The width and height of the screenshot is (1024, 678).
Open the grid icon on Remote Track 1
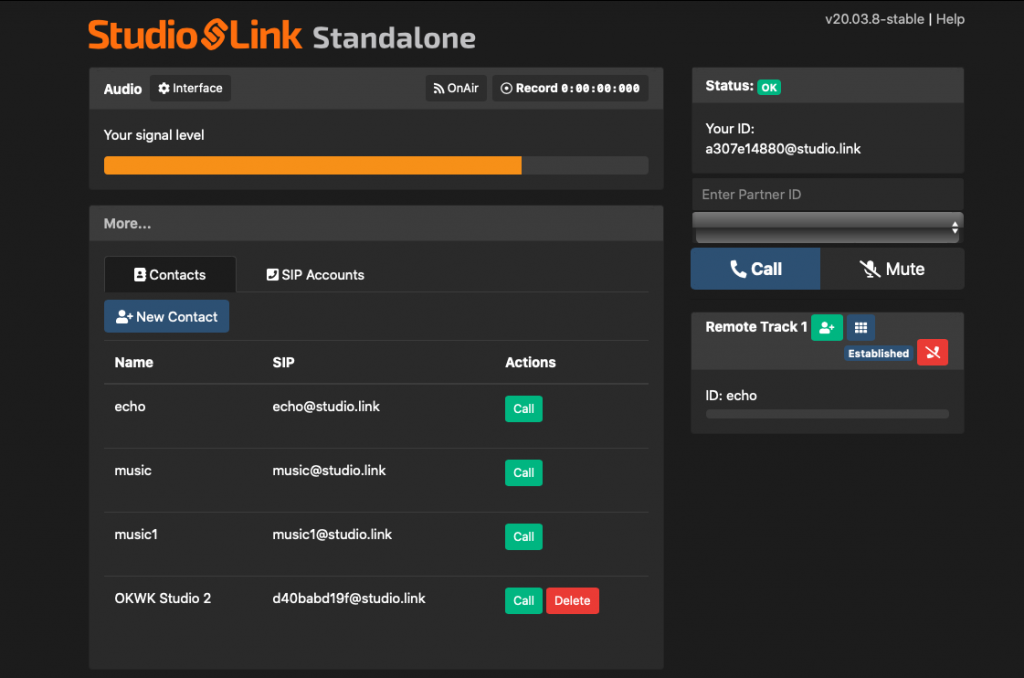tap(861, 327)
